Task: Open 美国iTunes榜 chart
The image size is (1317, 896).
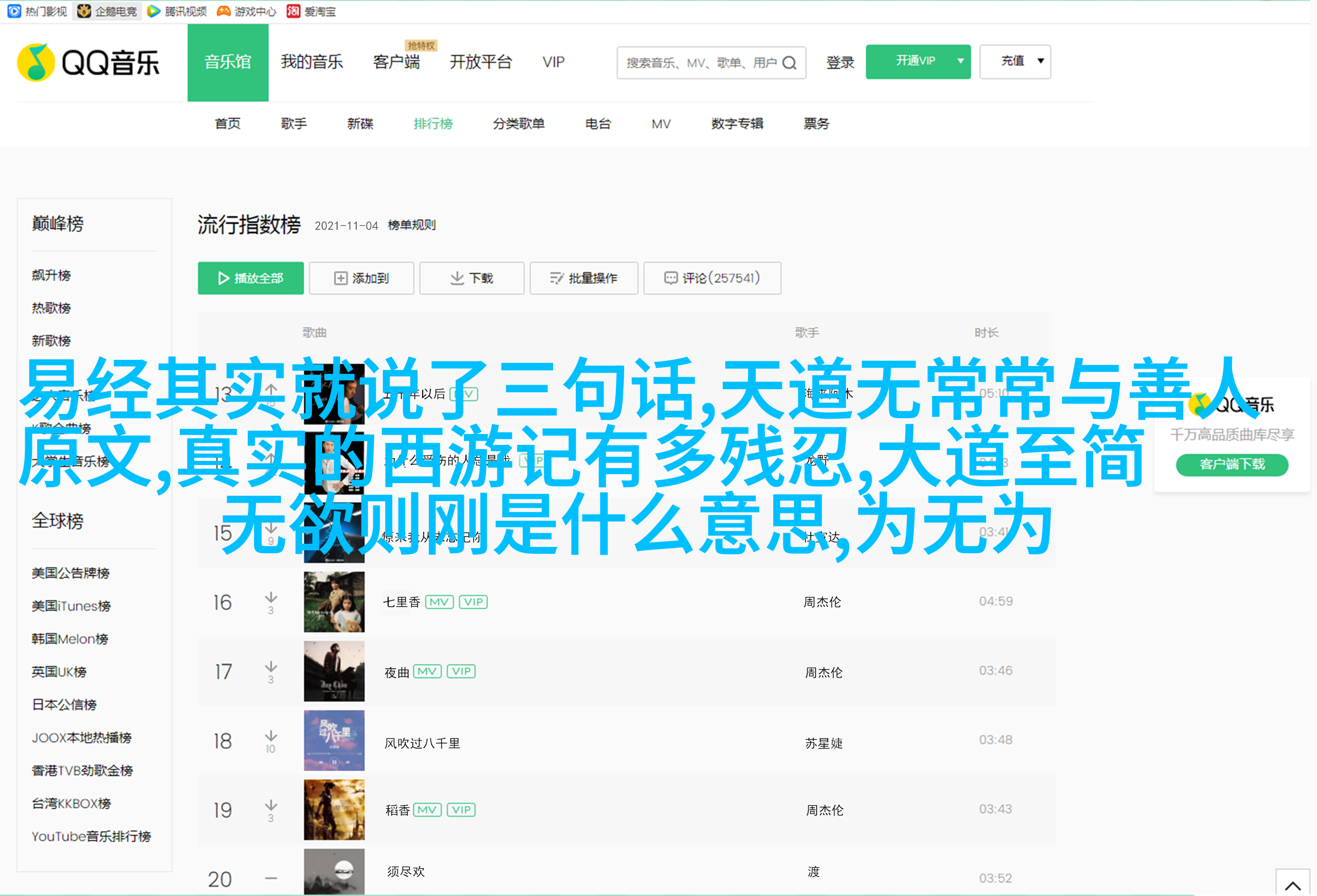Action: click(x=72, y=606)
